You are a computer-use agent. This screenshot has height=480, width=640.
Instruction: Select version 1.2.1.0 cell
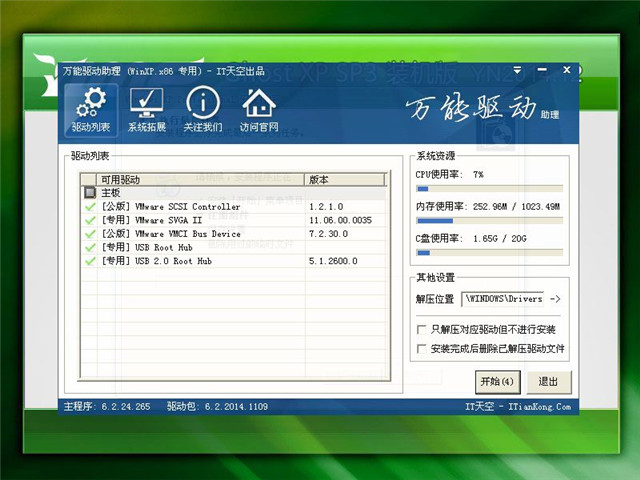[326, 207]
